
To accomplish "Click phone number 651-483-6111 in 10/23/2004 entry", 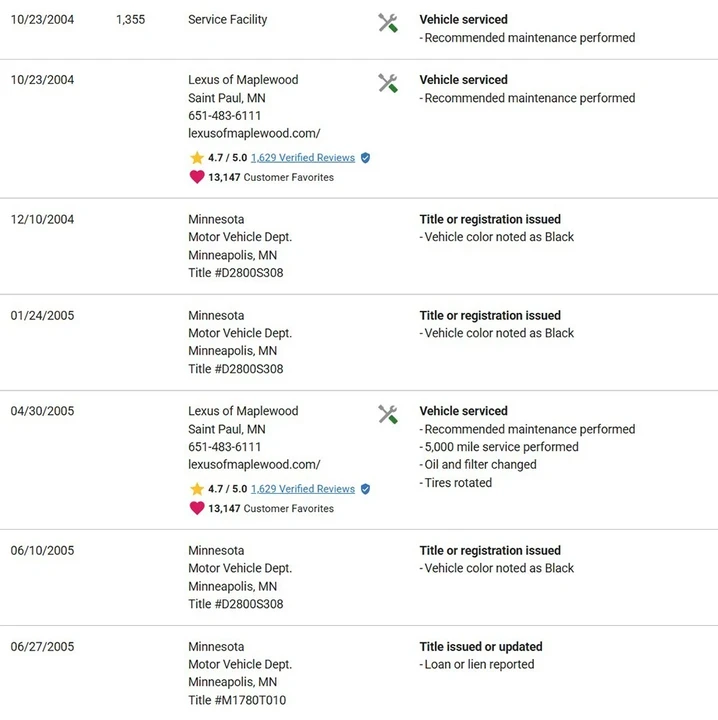I will point(224,116).
